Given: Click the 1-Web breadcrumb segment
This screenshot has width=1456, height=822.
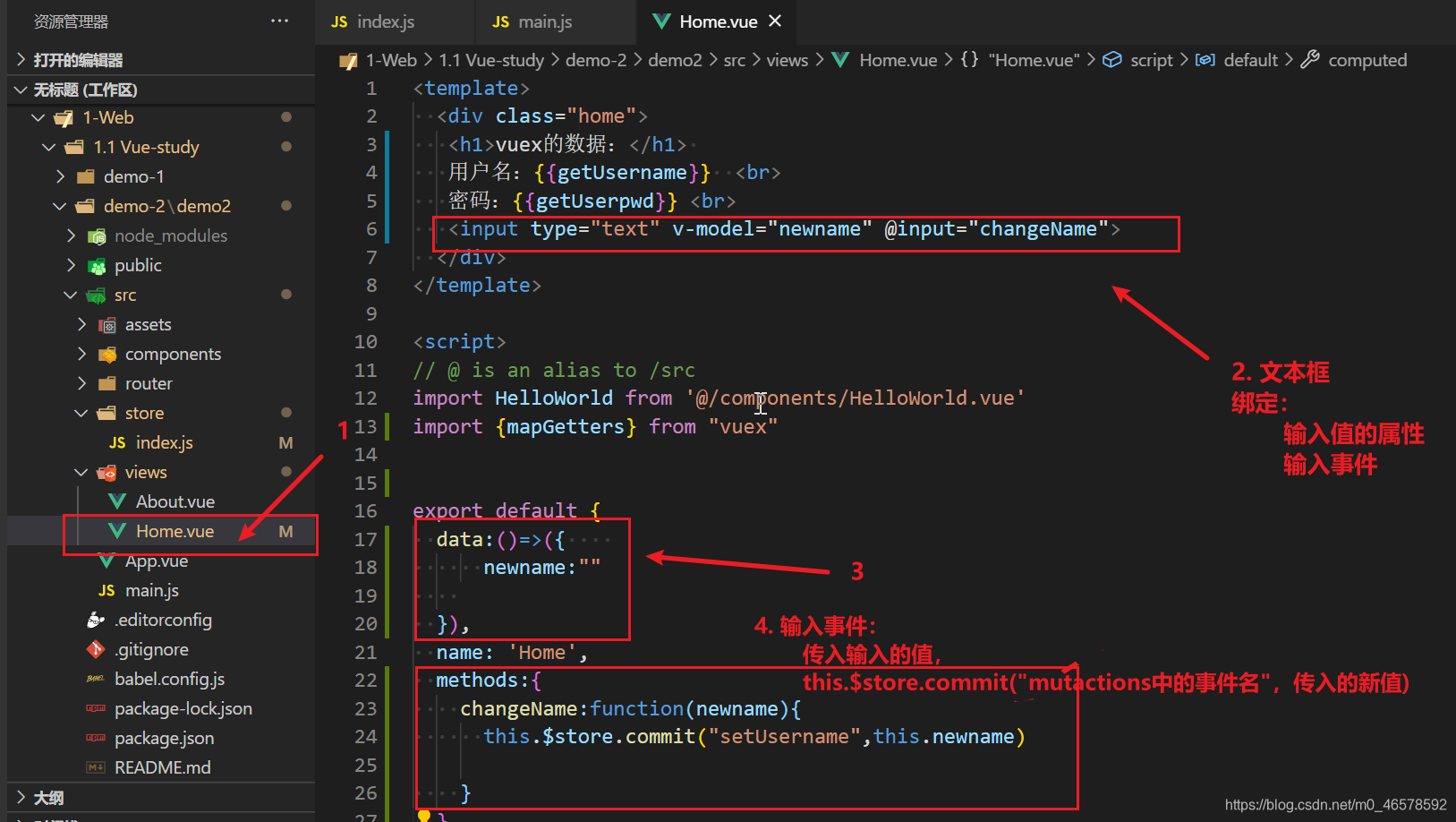Looking at the screenshot, I should pyautogui.click(x=391, y=60).
